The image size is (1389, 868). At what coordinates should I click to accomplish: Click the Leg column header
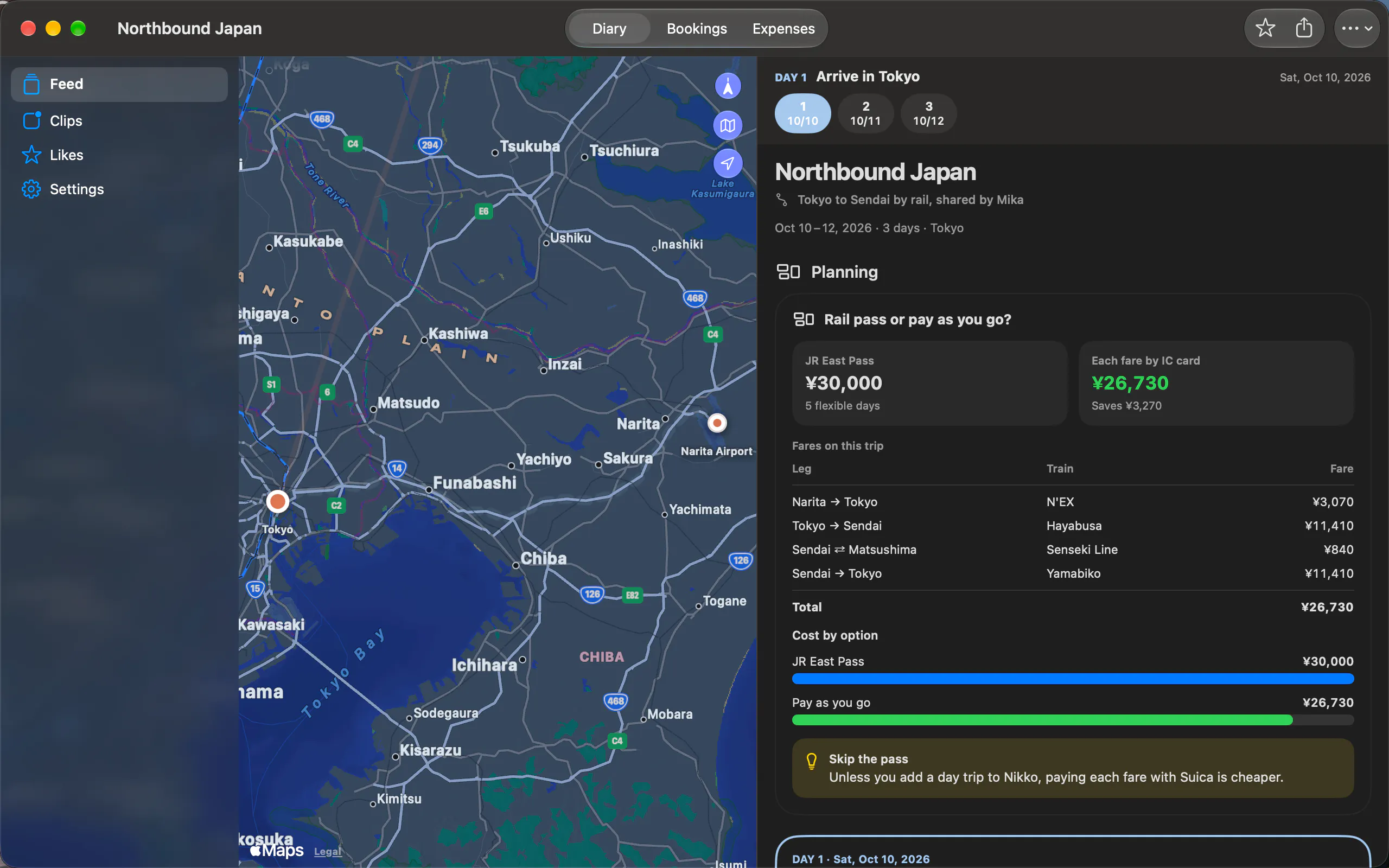click(x=801, y=468)
